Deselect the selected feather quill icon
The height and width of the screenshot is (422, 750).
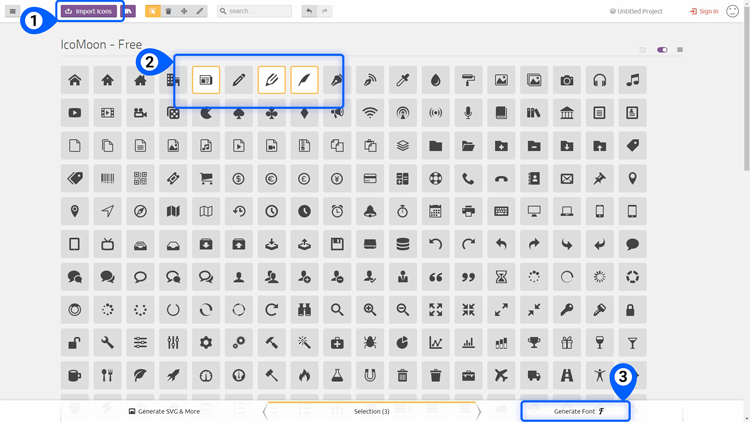point(304,80)
